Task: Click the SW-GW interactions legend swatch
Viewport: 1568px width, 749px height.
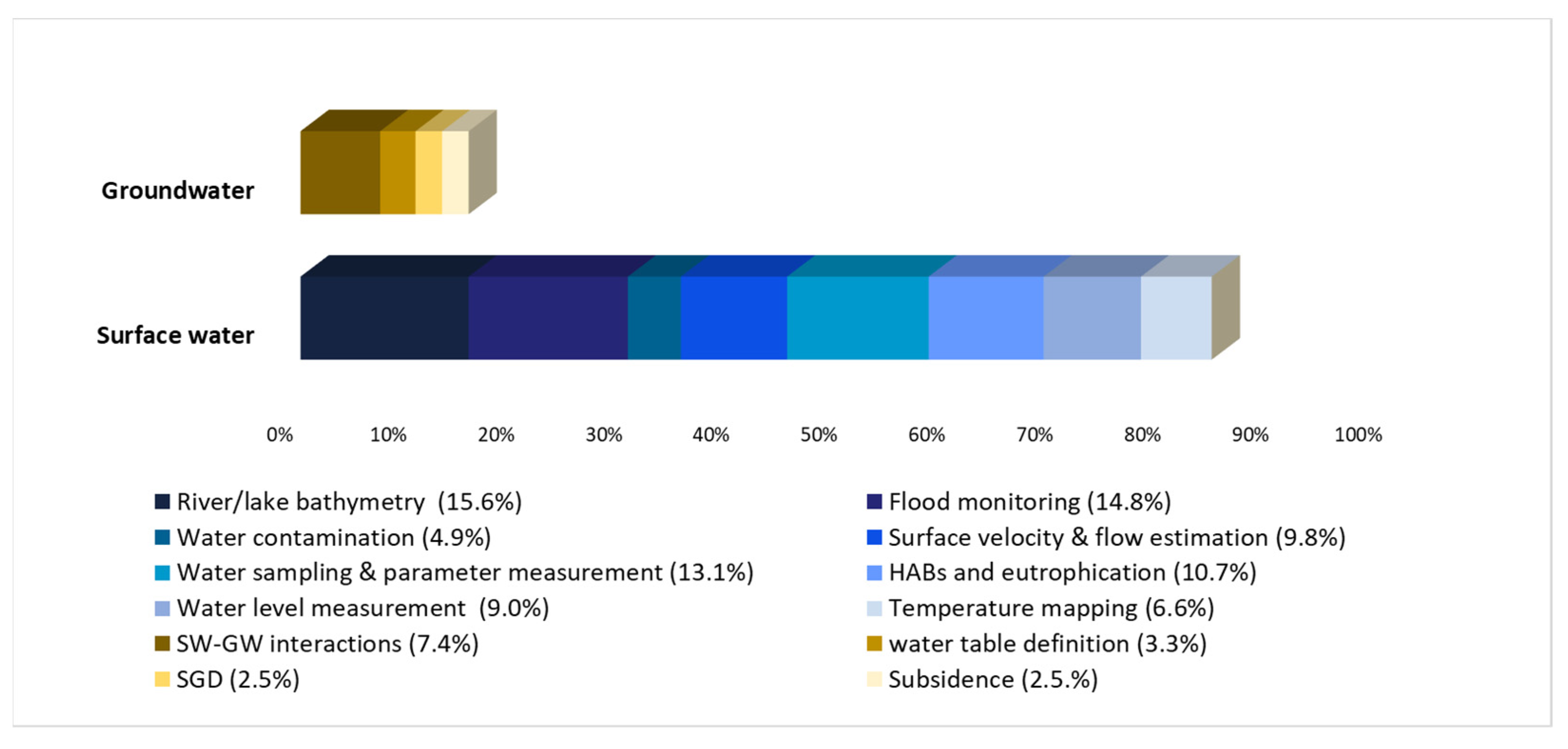Action: click(x=162, y=644)
